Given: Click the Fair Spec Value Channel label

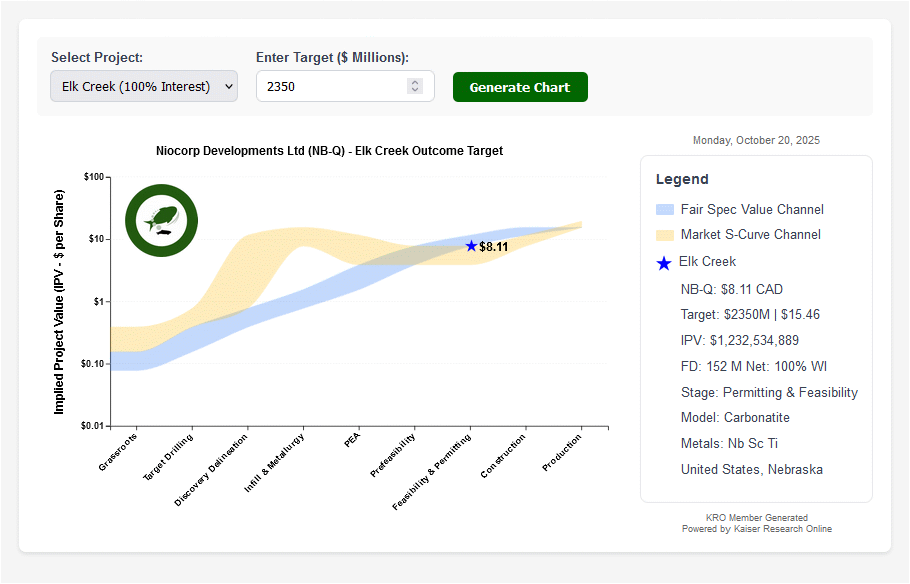Looking at the screenshot, I should click(752, 210).
